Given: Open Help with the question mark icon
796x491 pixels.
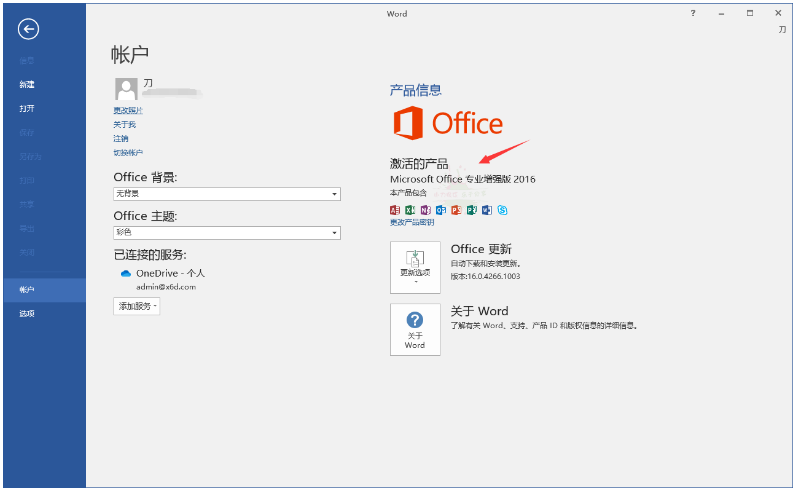Looking at the screenshot, I should pyautogui.click(x=692, y=13).
